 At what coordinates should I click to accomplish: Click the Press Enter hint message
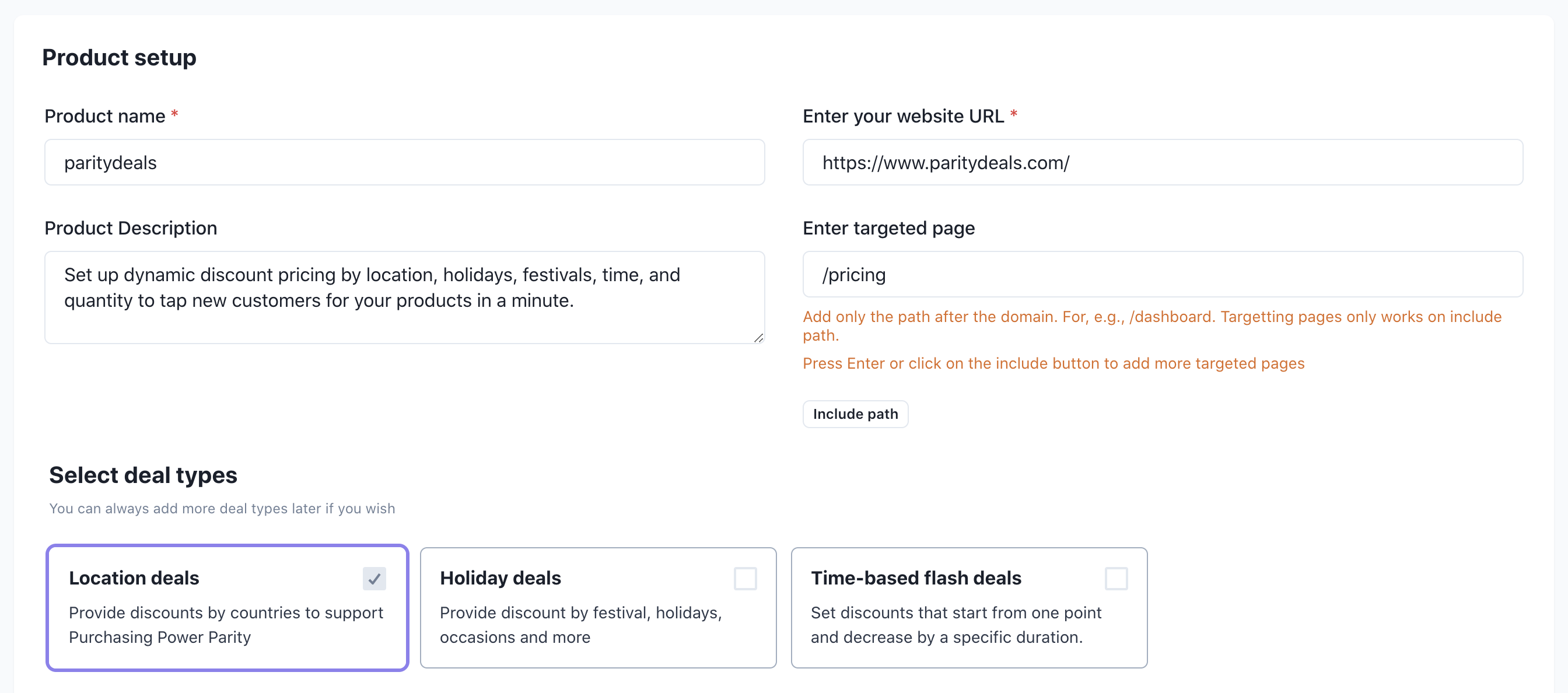pyautogui.click(x=1053, y=363)
